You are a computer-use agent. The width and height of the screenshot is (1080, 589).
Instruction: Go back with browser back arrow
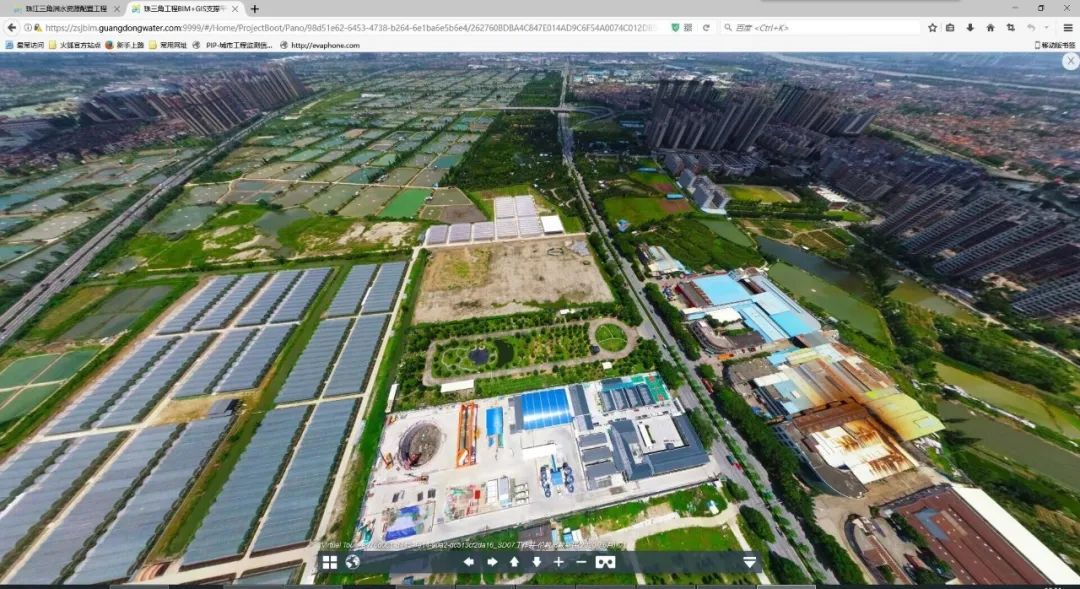click(x=12, y=28)
